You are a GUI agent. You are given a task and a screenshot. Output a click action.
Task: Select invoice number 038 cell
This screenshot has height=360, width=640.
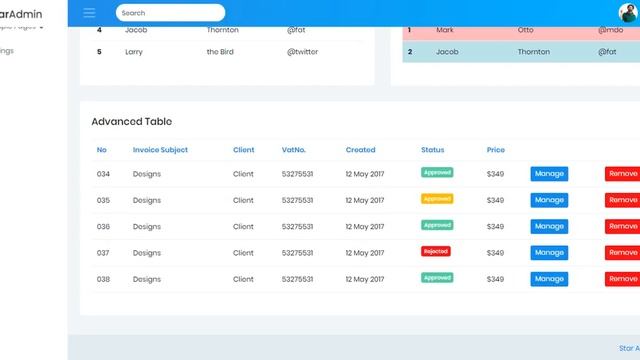103,279
